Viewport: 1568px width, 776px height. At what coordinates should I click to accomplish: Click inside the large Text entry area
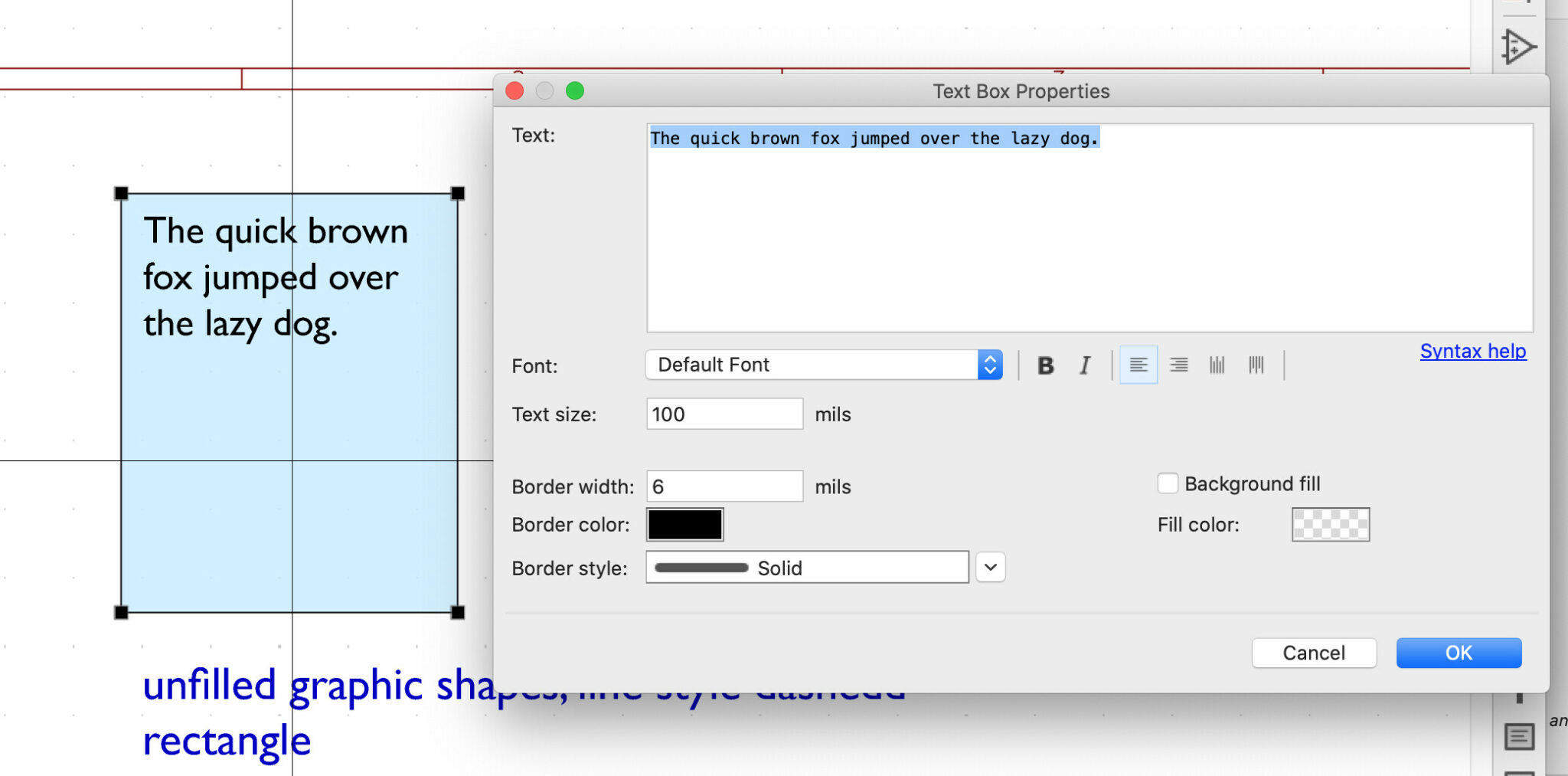(x=1089, y=228)
